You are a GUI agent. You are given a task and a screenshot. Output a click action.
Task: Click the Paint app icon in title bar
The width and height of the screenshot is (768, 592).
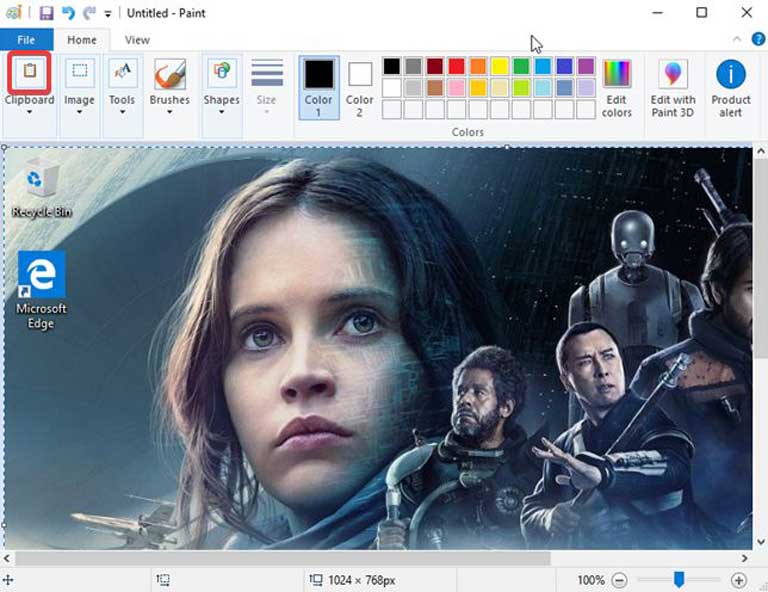click(14, 12)
